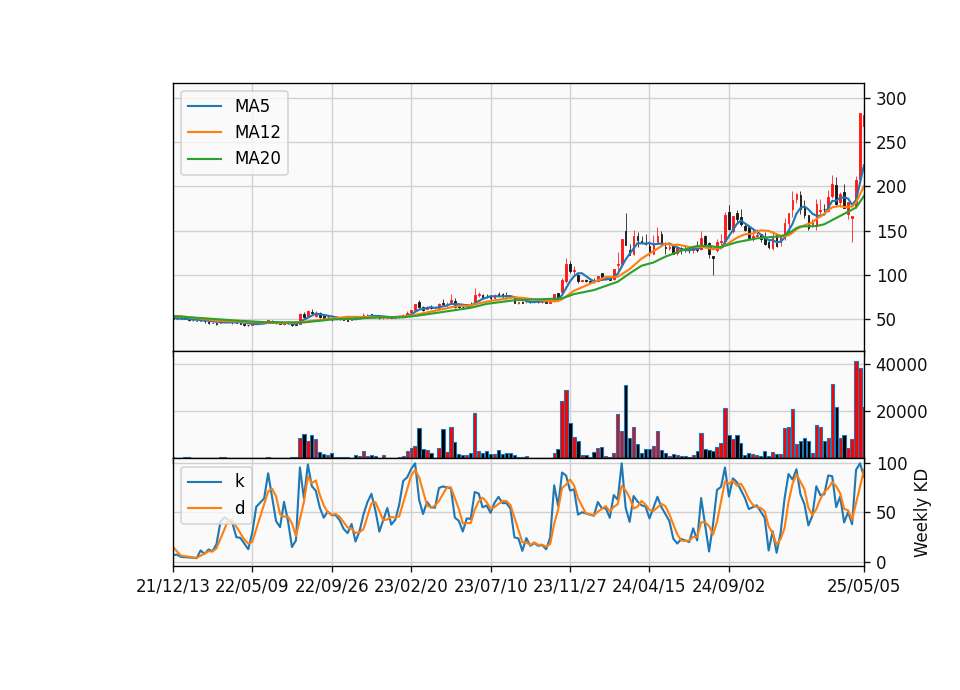960x690 pixels.
Task: Click the 24/04/15 date label
Action: (x=648, y=586)
